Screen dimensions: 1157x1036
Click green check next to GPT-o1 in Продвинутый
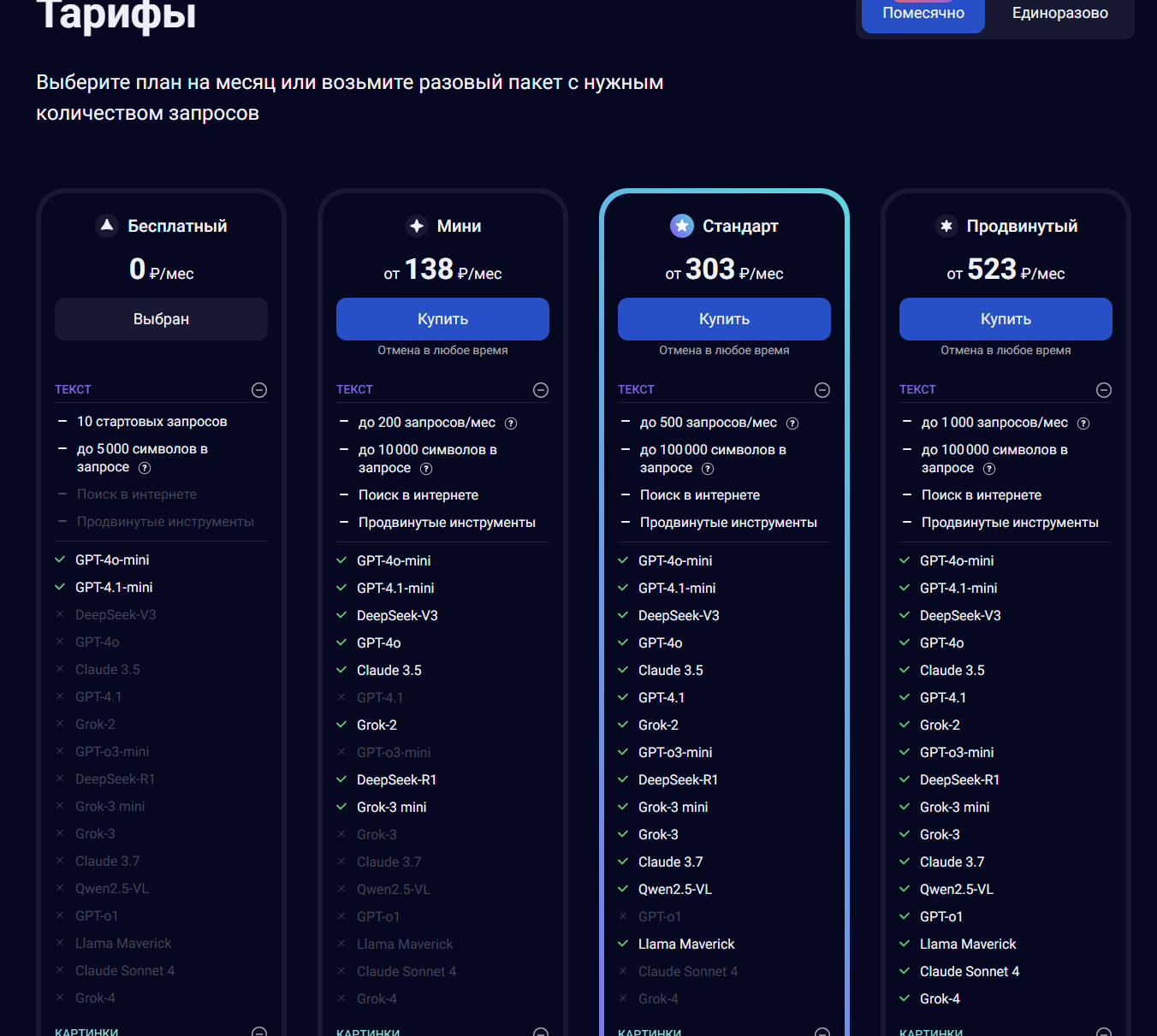tap(905, 916)
